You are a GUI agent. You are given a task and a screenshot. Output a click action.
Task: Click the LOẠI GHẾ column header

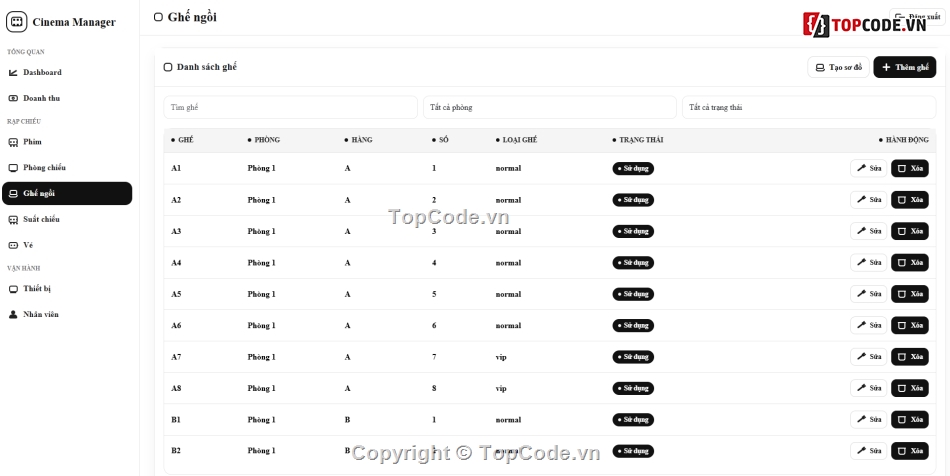point(516,140)
